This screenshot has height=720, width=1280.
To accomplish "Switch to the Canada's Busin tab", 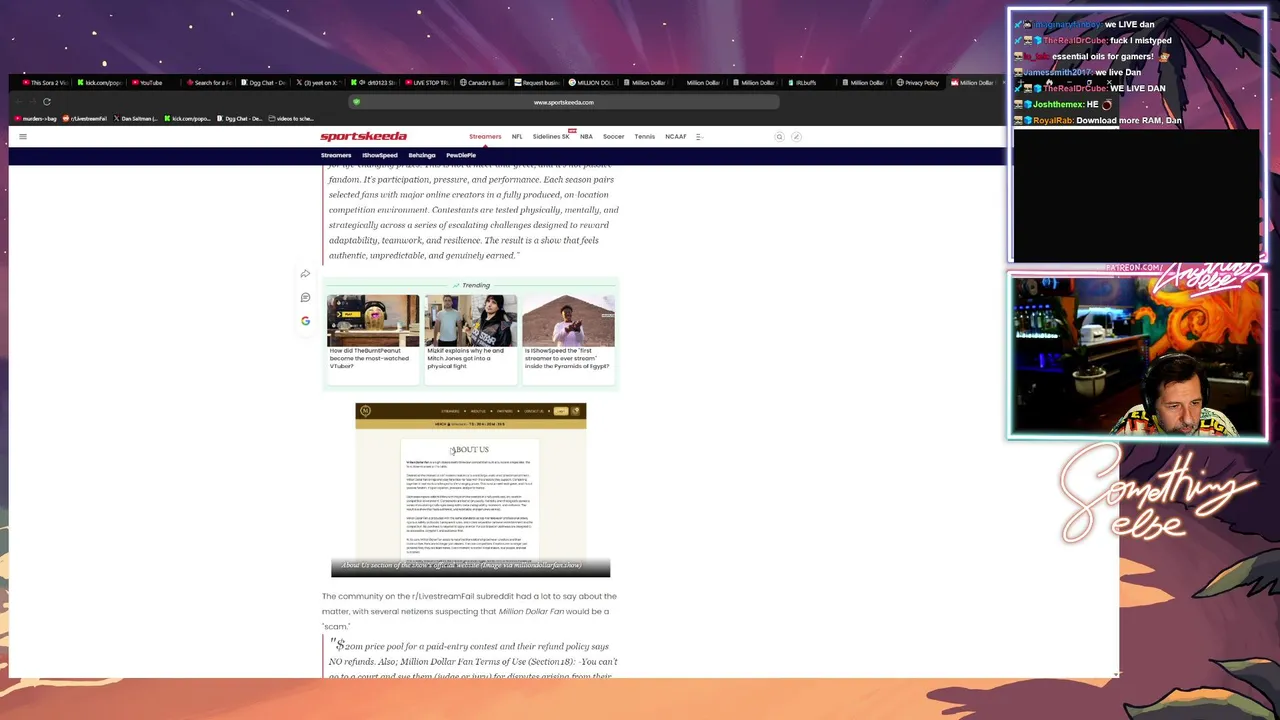I will (482, 83).
